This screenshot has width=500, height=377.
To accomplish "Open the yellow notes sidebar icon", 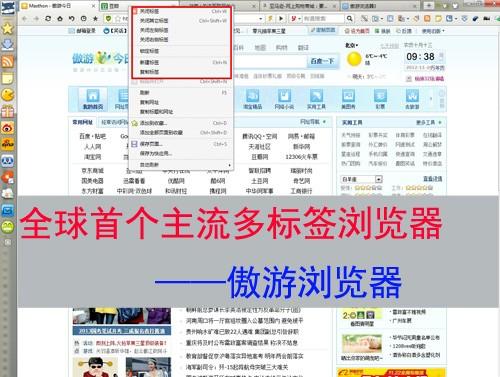I will 7,78.
